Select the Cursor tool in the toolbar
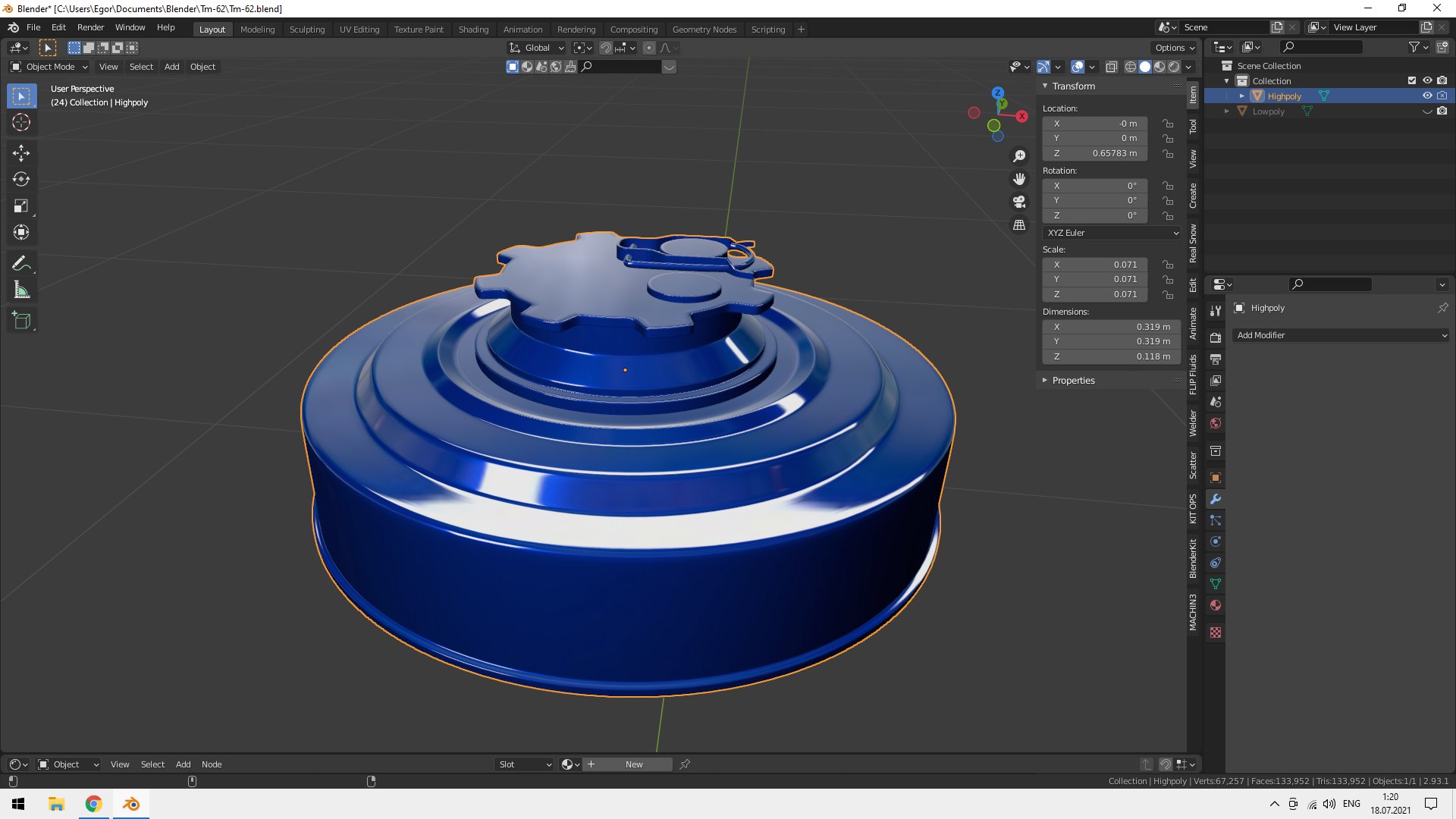This screenshot has width=1456, height=819. [x=21, y=123]
